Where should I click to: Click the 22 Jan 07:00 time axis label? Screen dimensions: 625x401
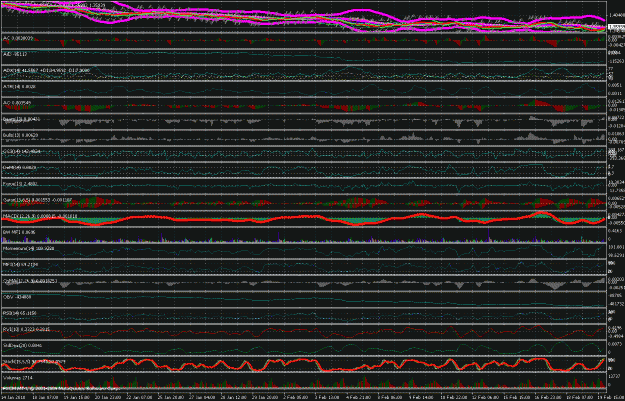tap(139, 398)
